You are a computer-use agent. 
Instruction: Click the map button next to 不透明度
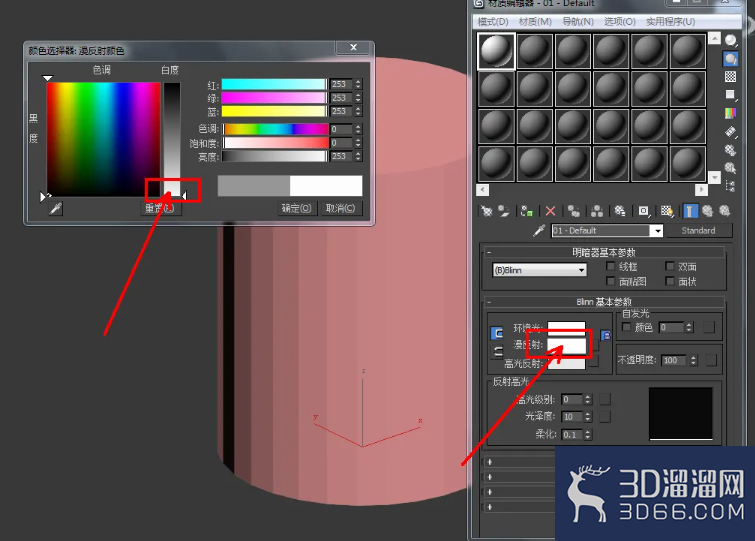pos(711,360)
